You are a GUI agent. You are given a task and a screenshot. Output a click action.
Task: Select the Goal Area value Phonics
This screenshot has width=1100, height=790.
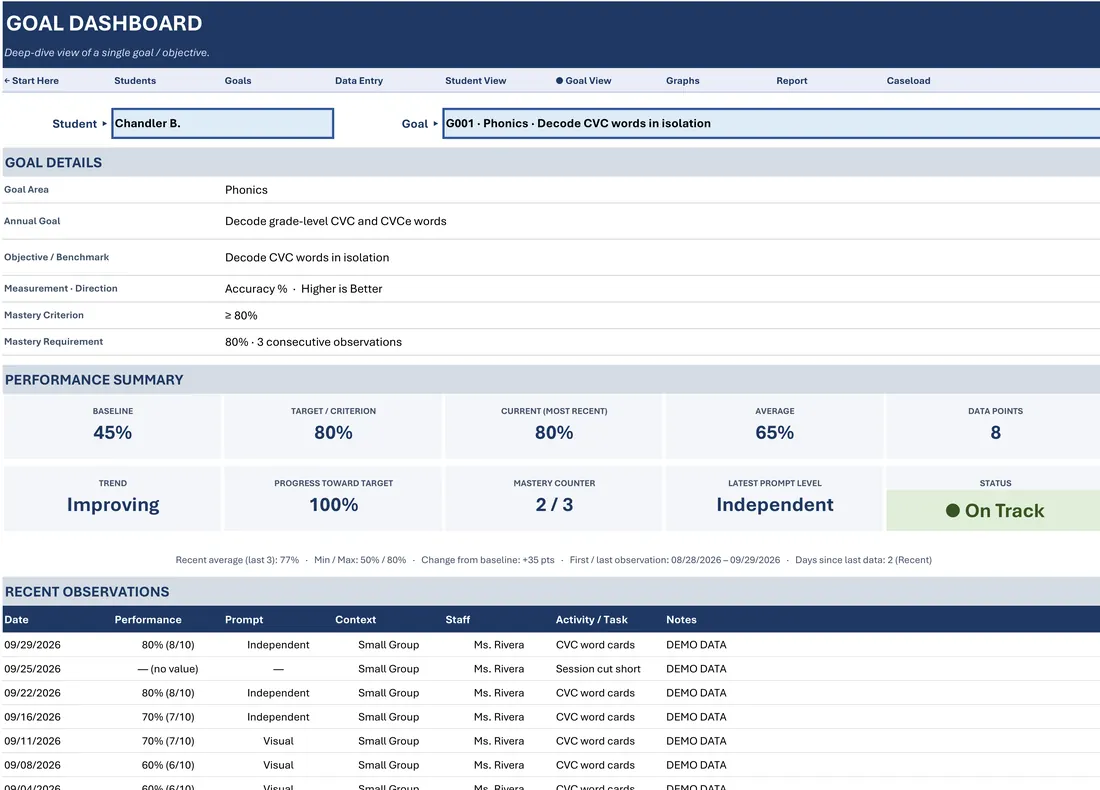(246, 190)
